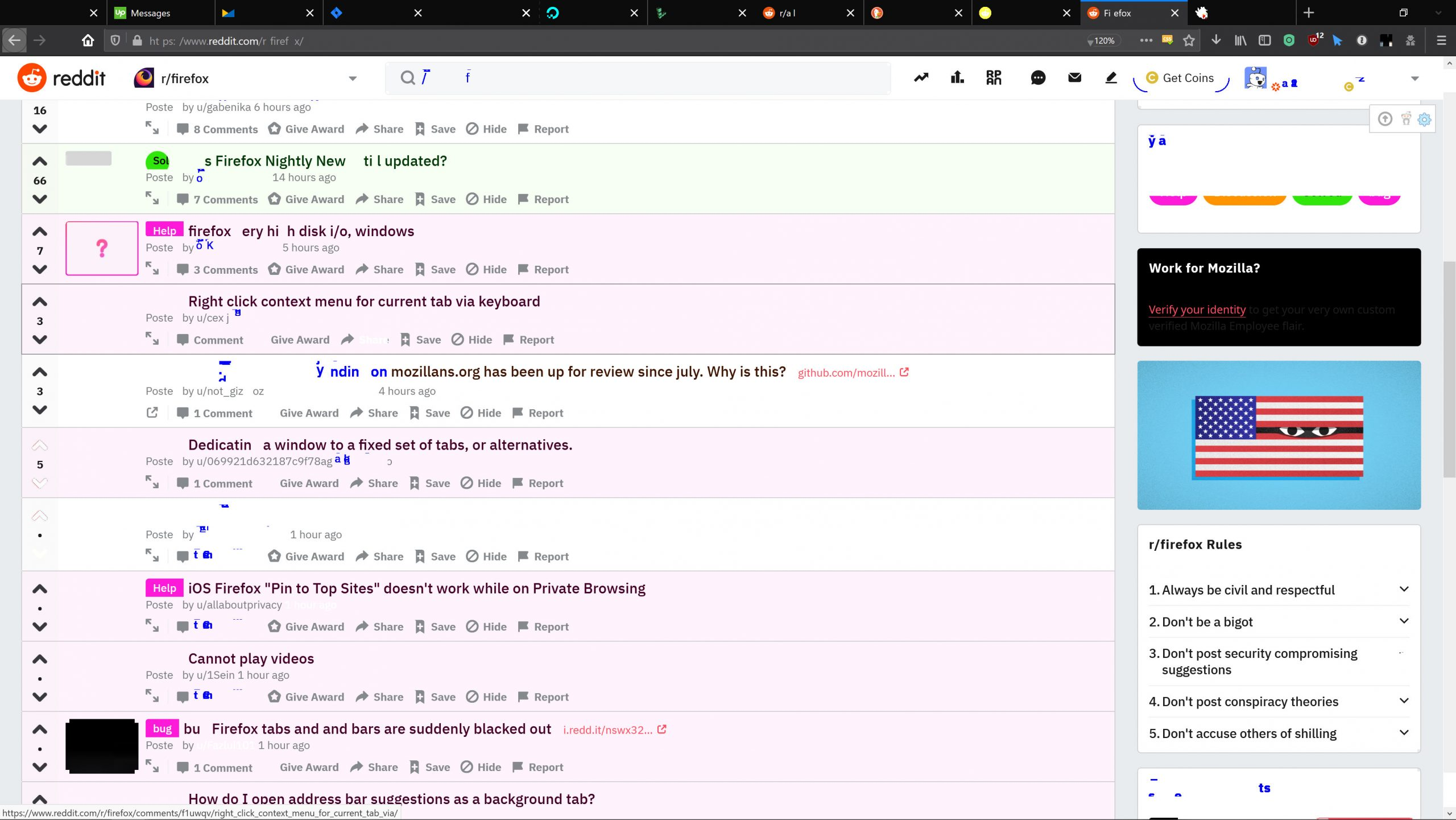The width and height of the screenshot is (1456, 820).
Task: Open the uBlock Origin extension icon
Action: (x=1313, y=40)
